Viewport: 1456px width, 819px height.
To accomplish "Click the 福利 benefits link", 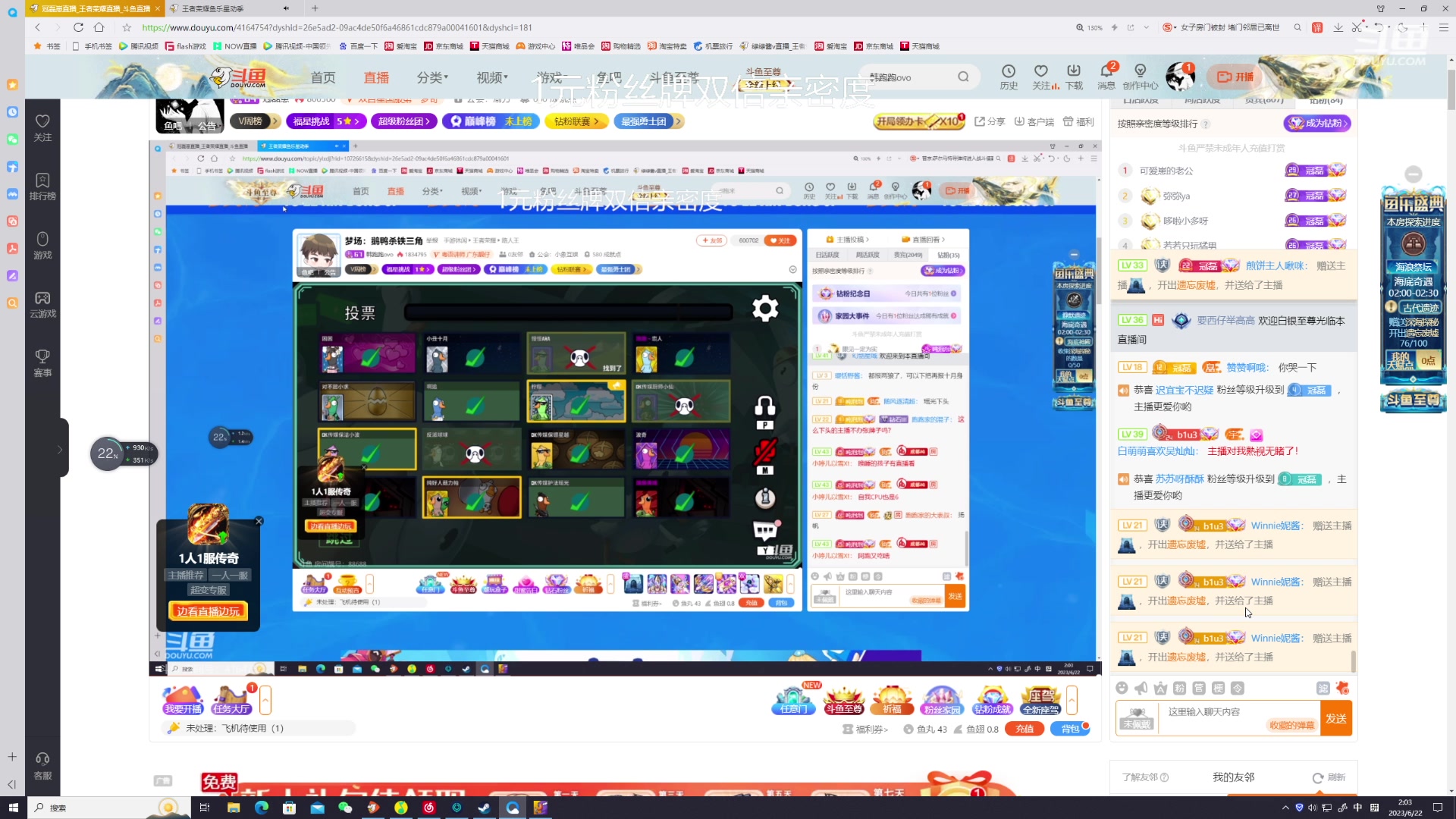I will (1078, 121).
